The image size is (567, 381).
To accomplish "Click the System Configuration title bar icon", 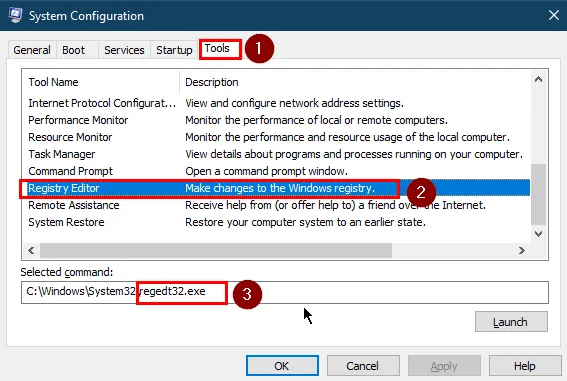I will tap(16, 15).
